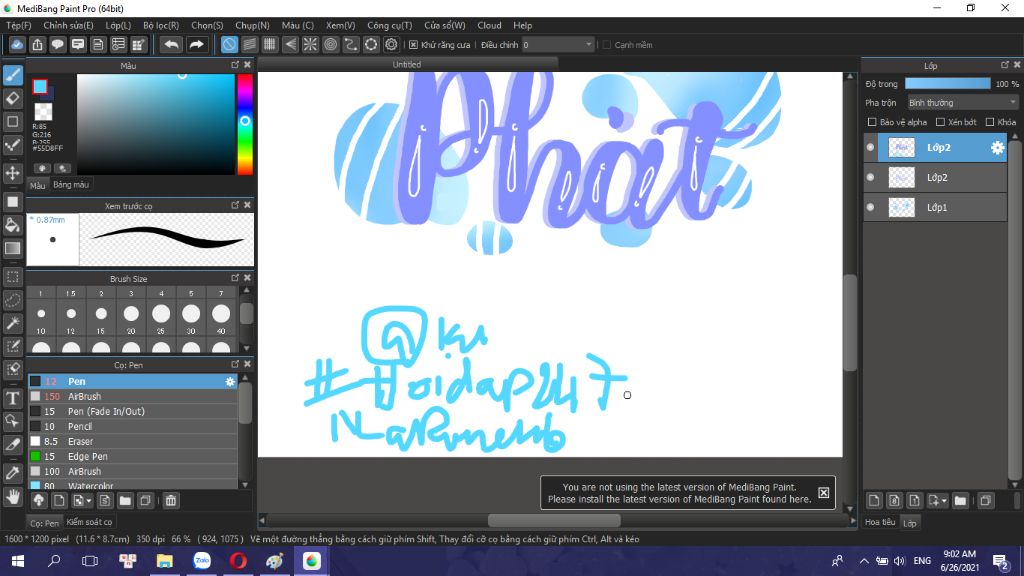
Task: Hide the second Lớp2 layer
Action: click(871, 178)
